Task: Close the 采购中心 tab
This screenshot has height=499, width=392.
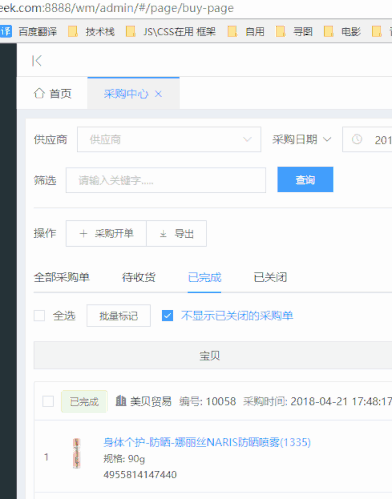Action: (x=158, y=94)
